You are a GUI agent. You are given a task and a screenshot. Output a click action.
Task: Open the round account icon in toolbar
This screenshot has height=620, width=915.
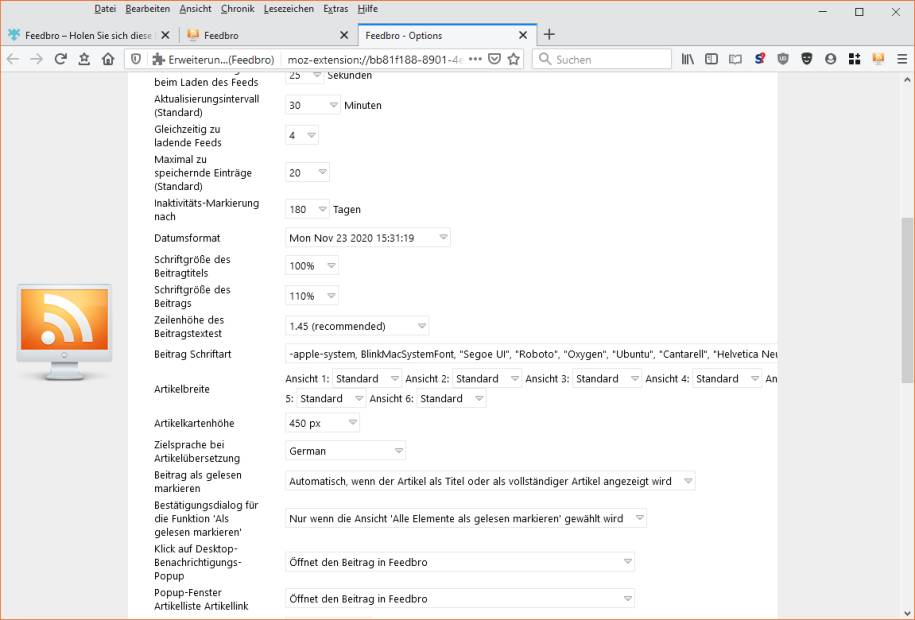click(830, 59)
